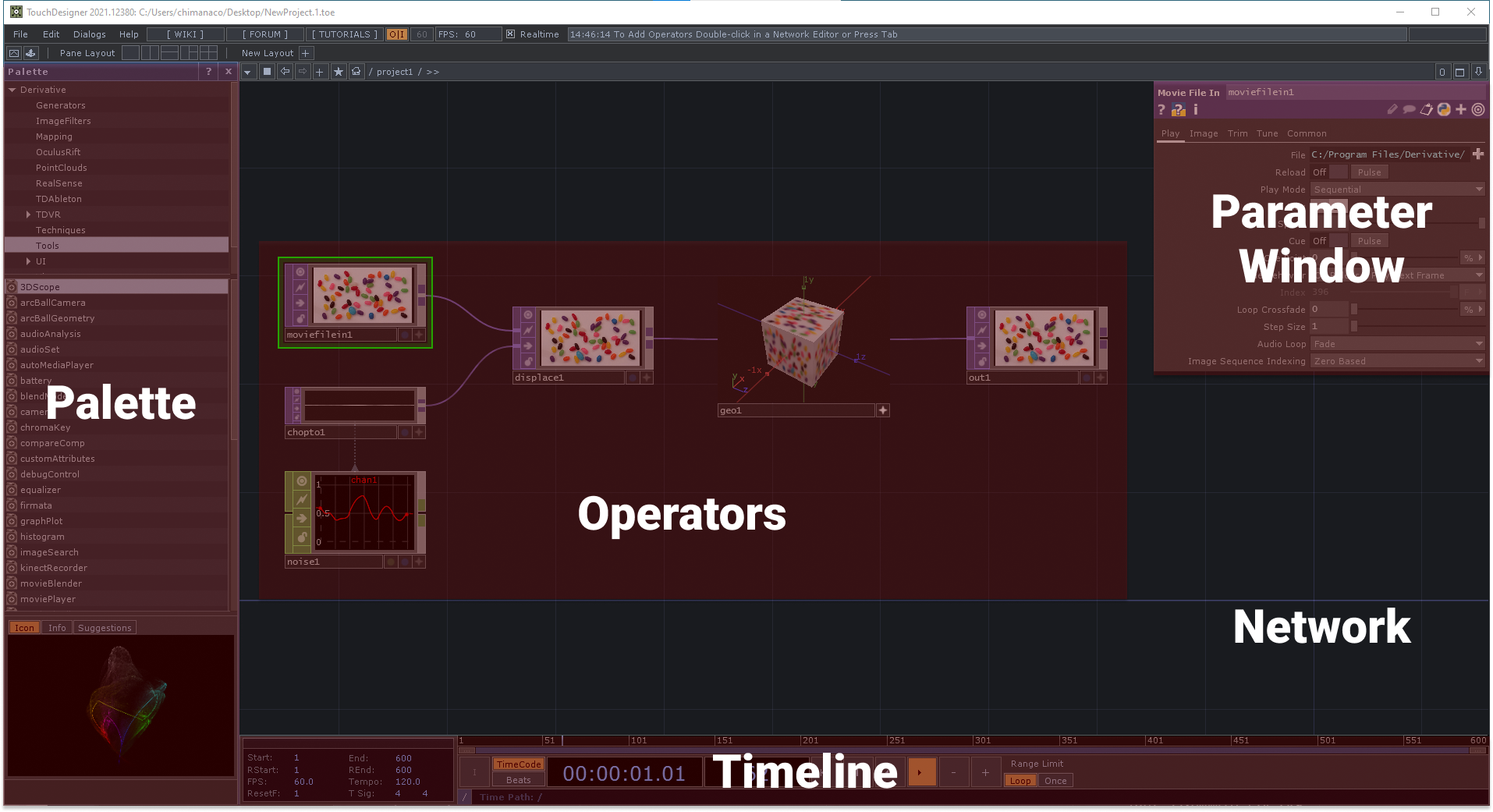This screenshot has height=812, width=1493.
Task: Click the Python help icon in parameter window
Action: [1178, 110]
